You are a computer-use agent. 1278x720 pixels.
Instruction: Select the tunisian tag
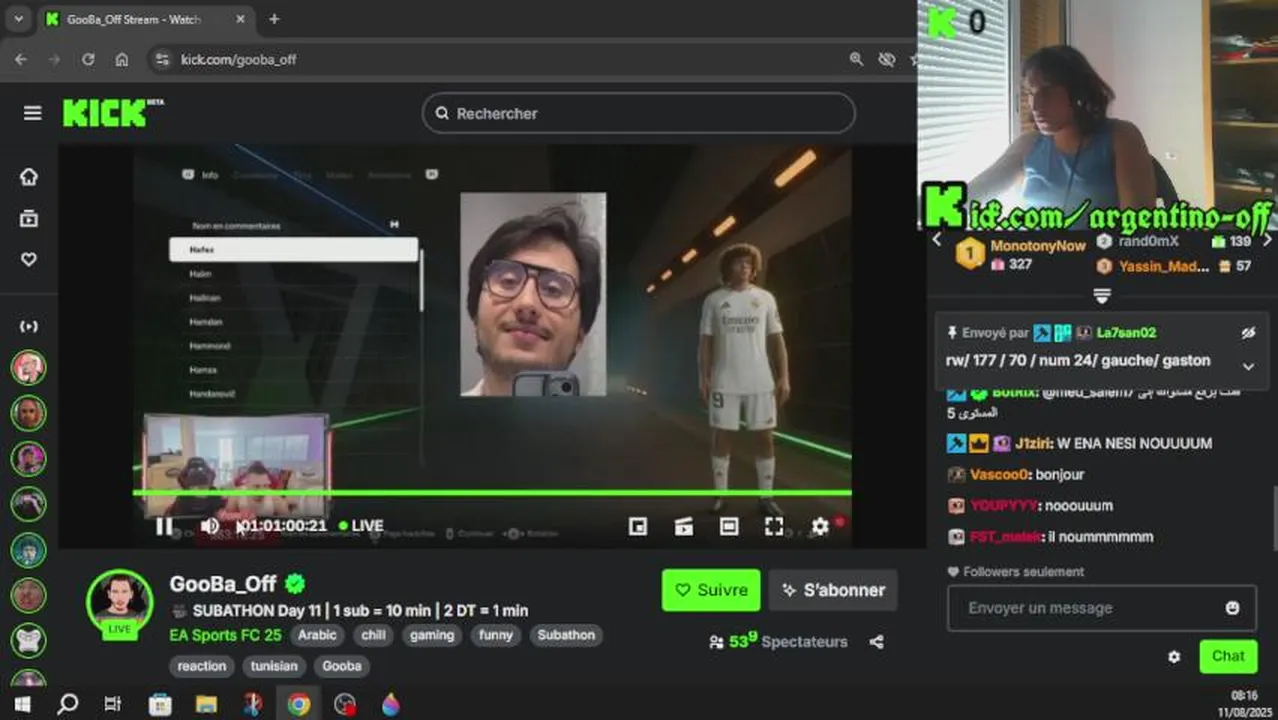tap(274, 666)
